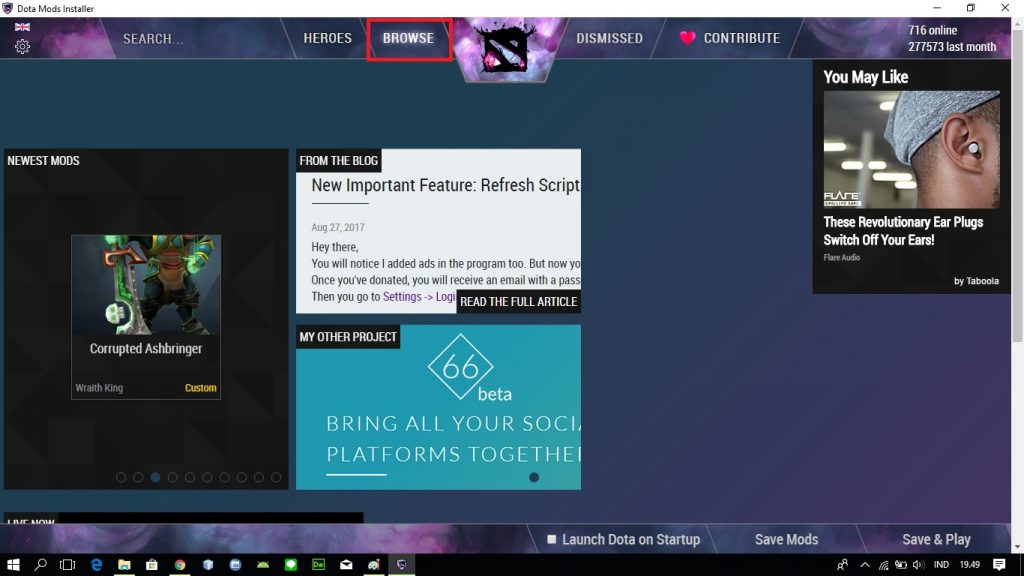
Task: Open the settings gear icon
Action: tap(22, 46)
